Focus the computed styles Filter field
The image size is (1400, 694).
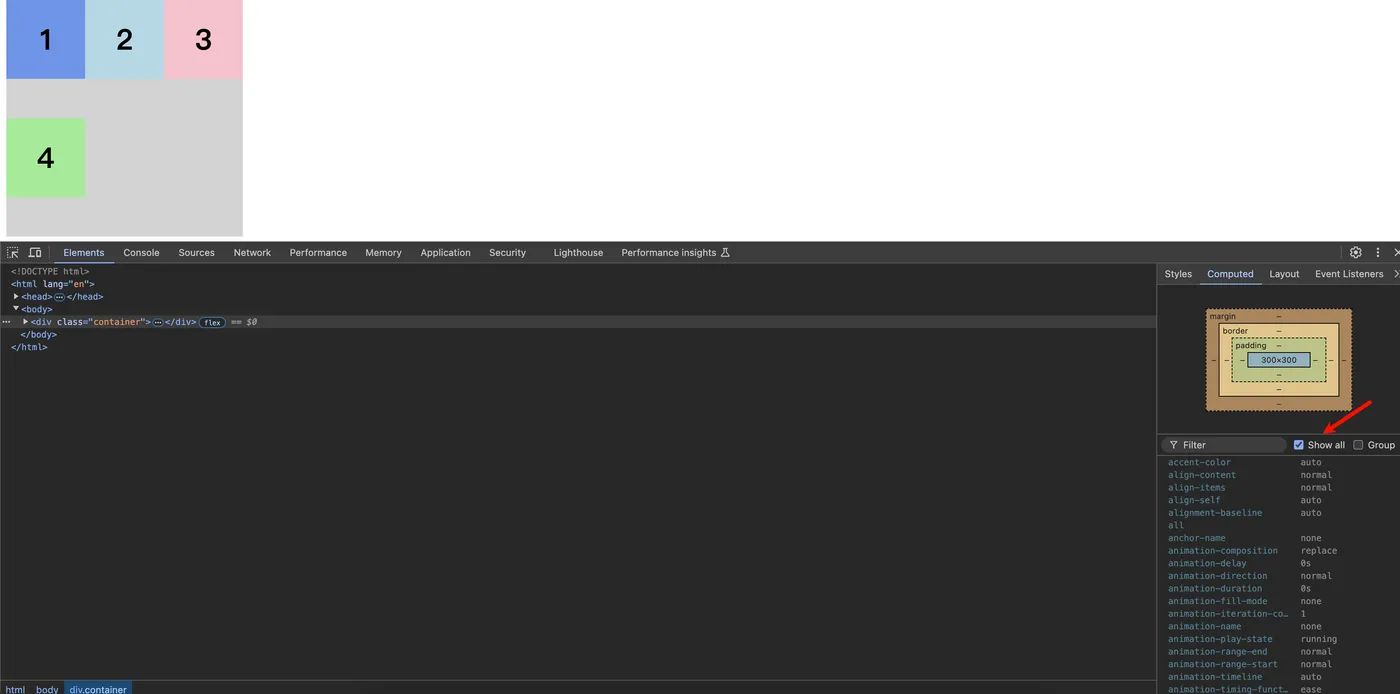pos(1224,445)
